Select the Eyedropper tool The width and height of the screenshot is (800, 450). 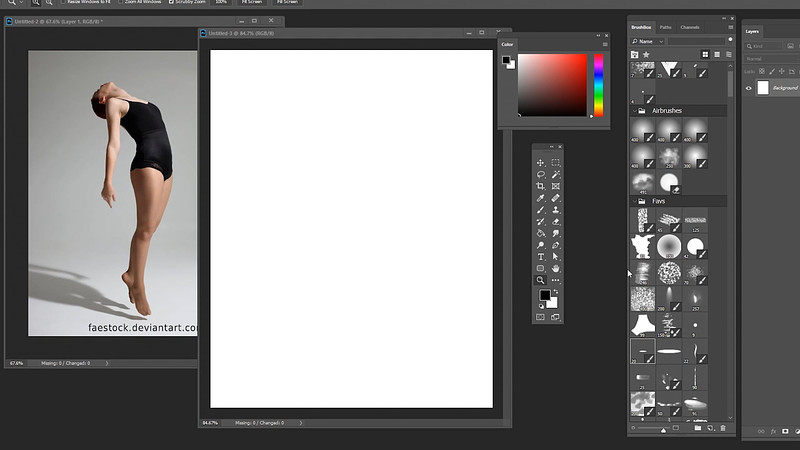pyautogui.click(x=540, y=198)
